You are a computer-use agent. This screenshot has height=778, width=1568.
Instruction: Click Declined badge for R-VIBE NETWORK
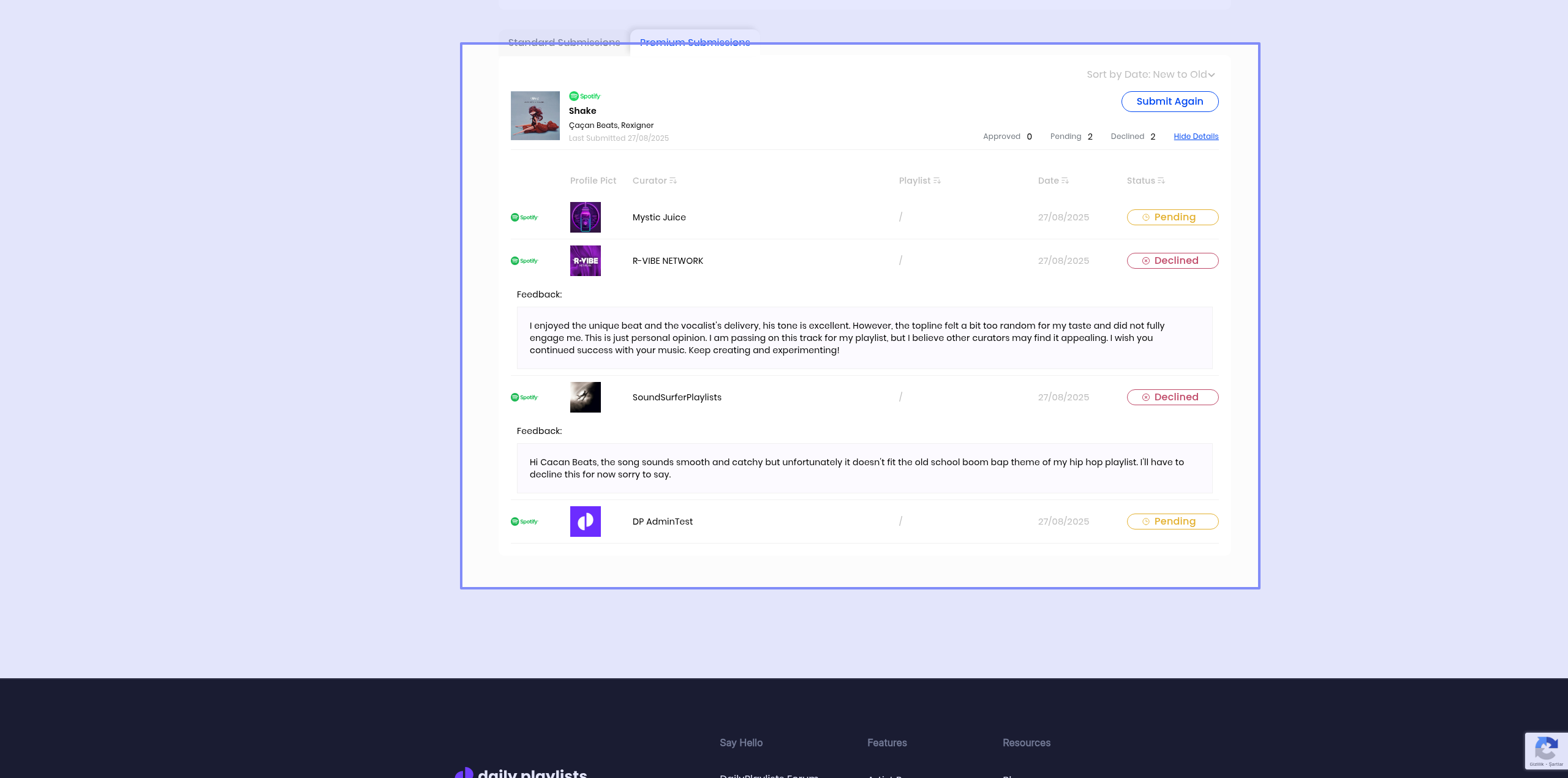pyautogui.click(x=1172, y=261)
